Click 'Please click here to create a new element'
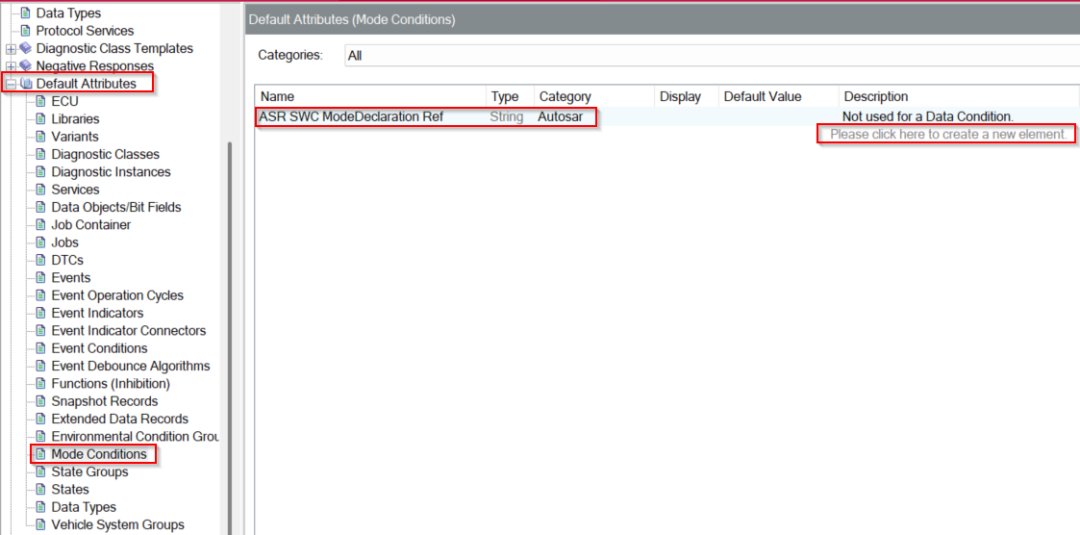 pos(949,134)
